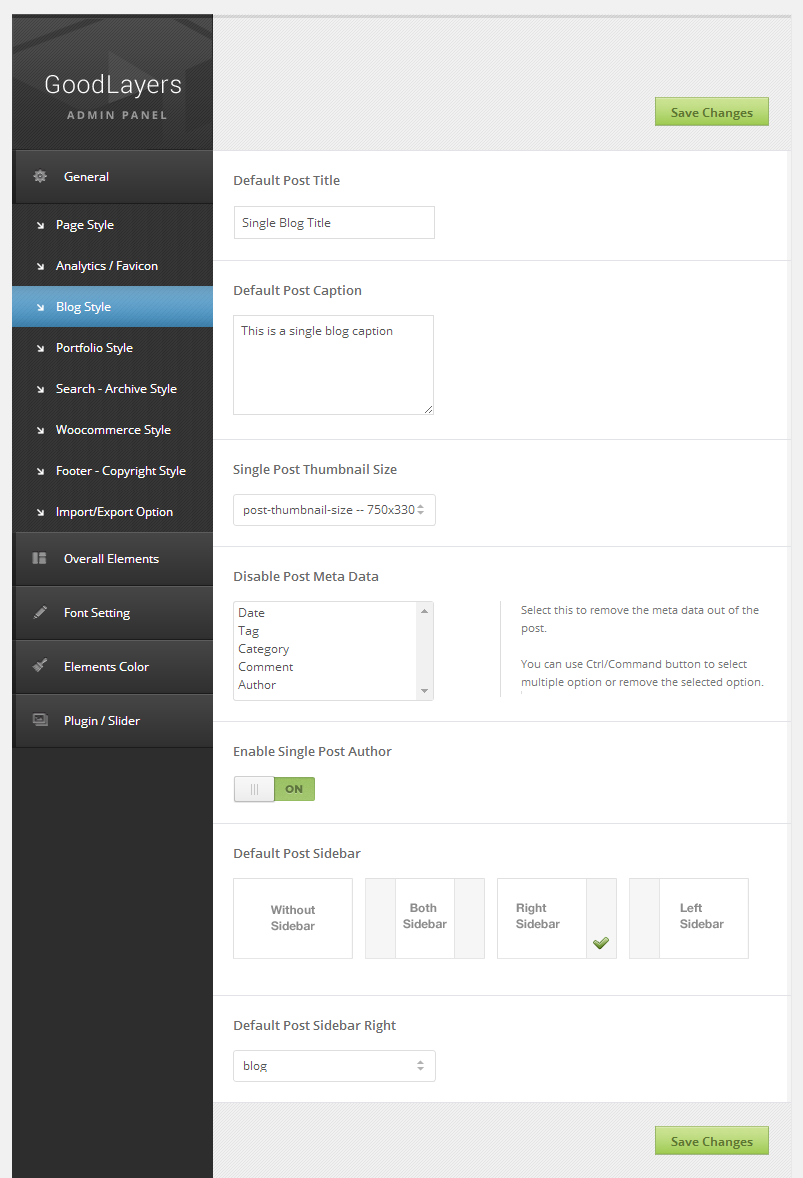Screen dimensions: 803x1178
Task: Select the Without Sidebar layout option
Action: 292,918
